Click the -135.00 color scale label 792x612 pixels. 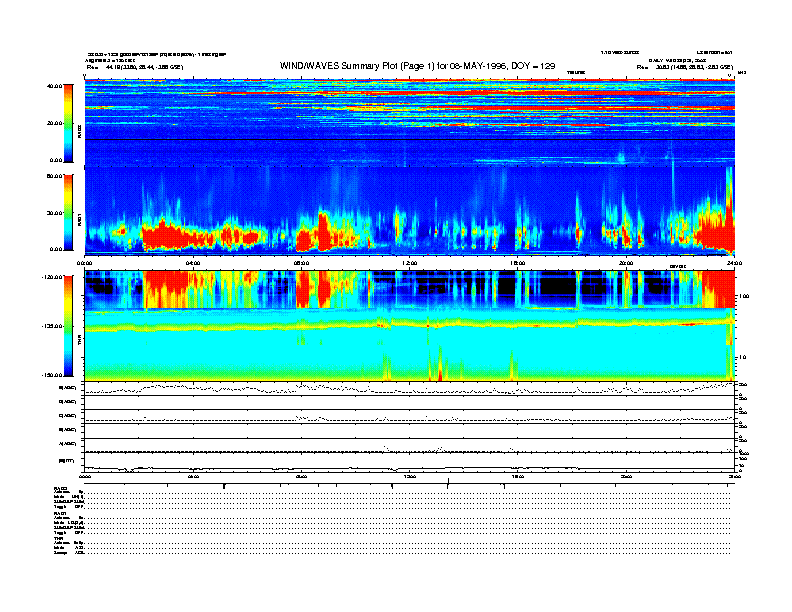click(x=53, y=326)
